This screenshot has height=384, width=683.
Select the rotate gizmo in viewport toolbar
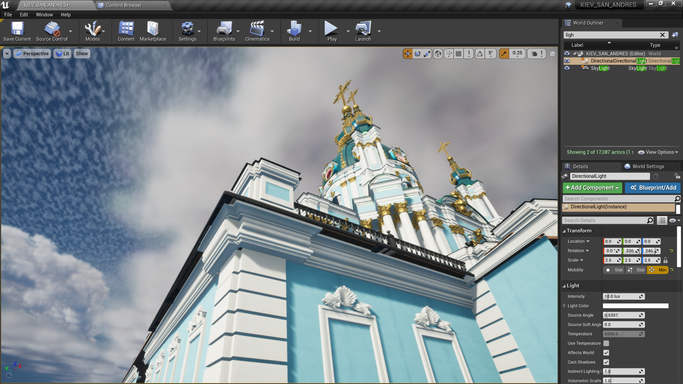[417, 54]
